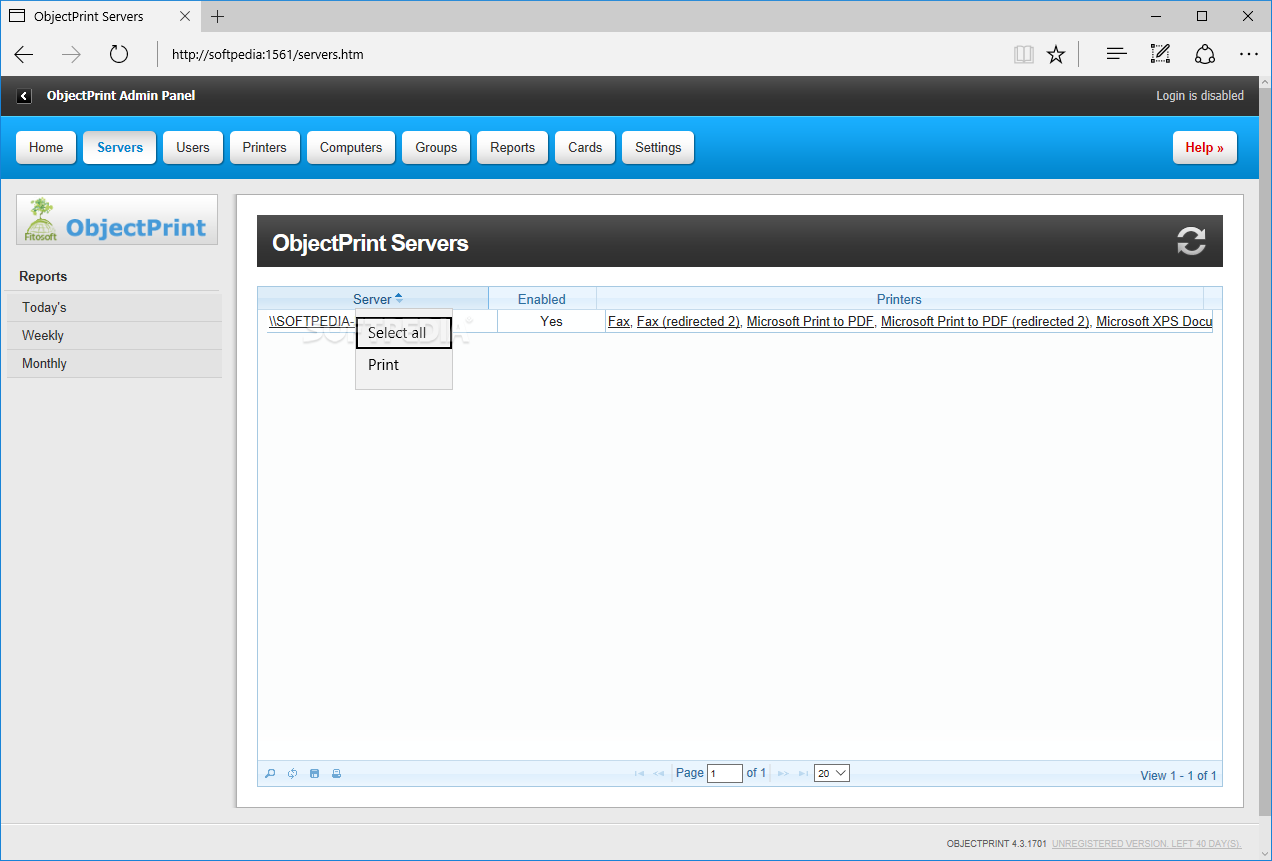
Task: Open the browser Hub icon
Action: pyautogui.click(x=1117, y=54)
